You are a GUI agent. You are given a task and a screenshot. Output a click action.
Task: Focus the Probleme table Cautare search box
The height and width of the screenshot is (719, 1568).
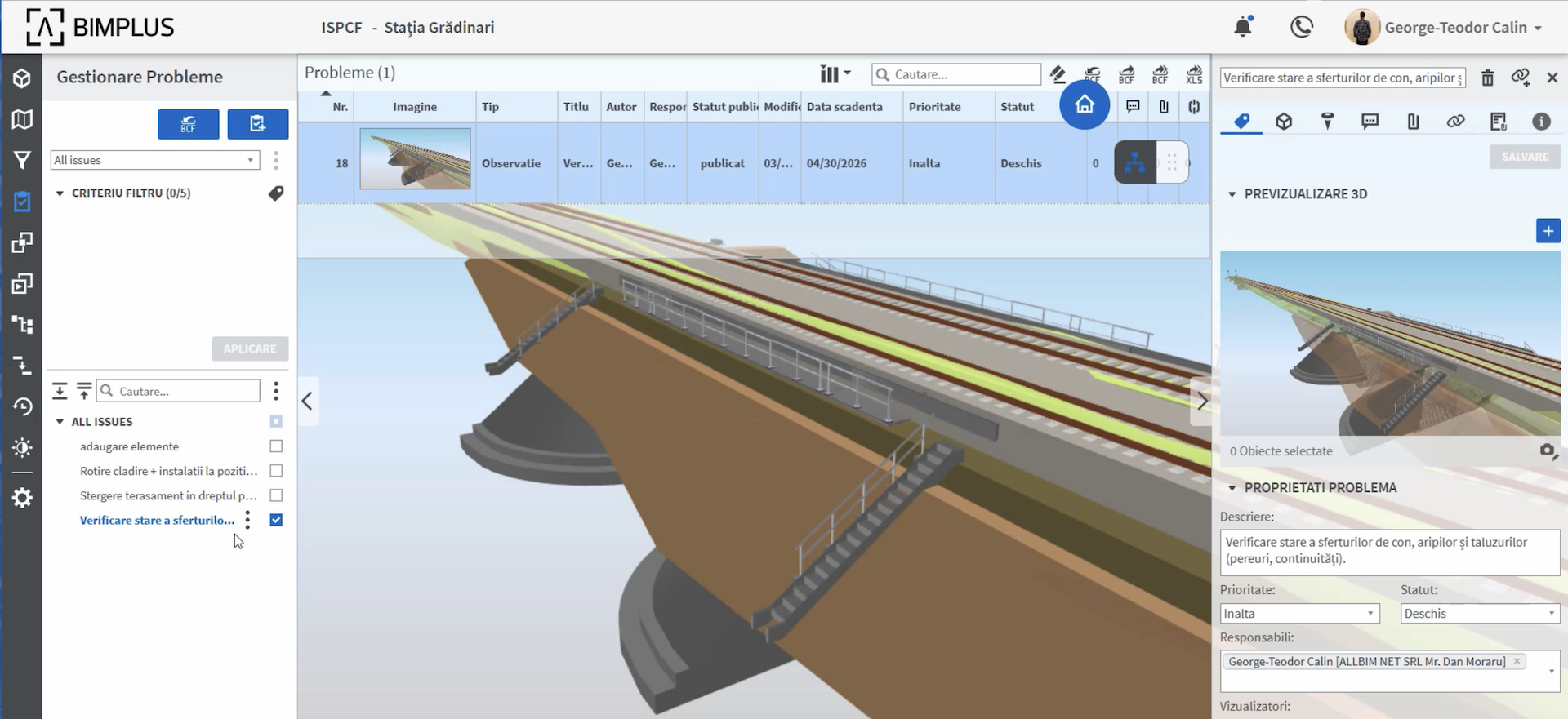pos(956,74)
